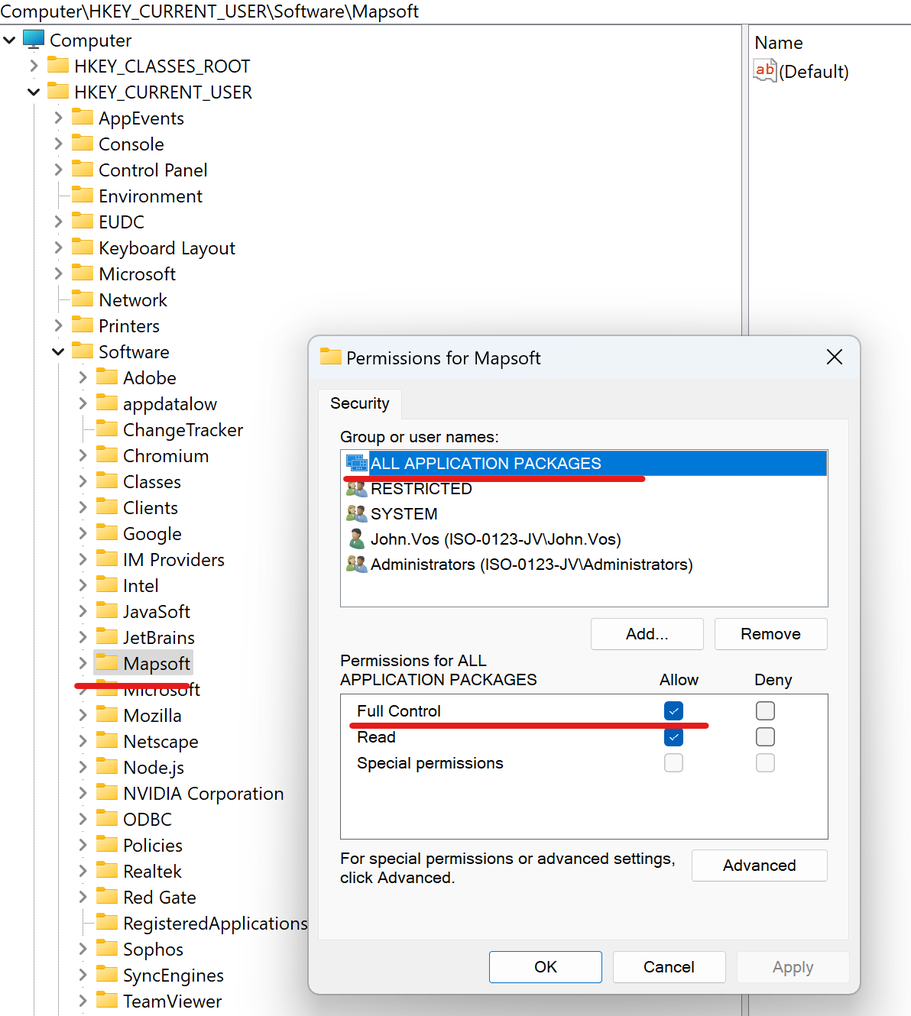Click the Add... button
Screen dimensions: 911x1016
pyautogui.click(x=647, y=634)
